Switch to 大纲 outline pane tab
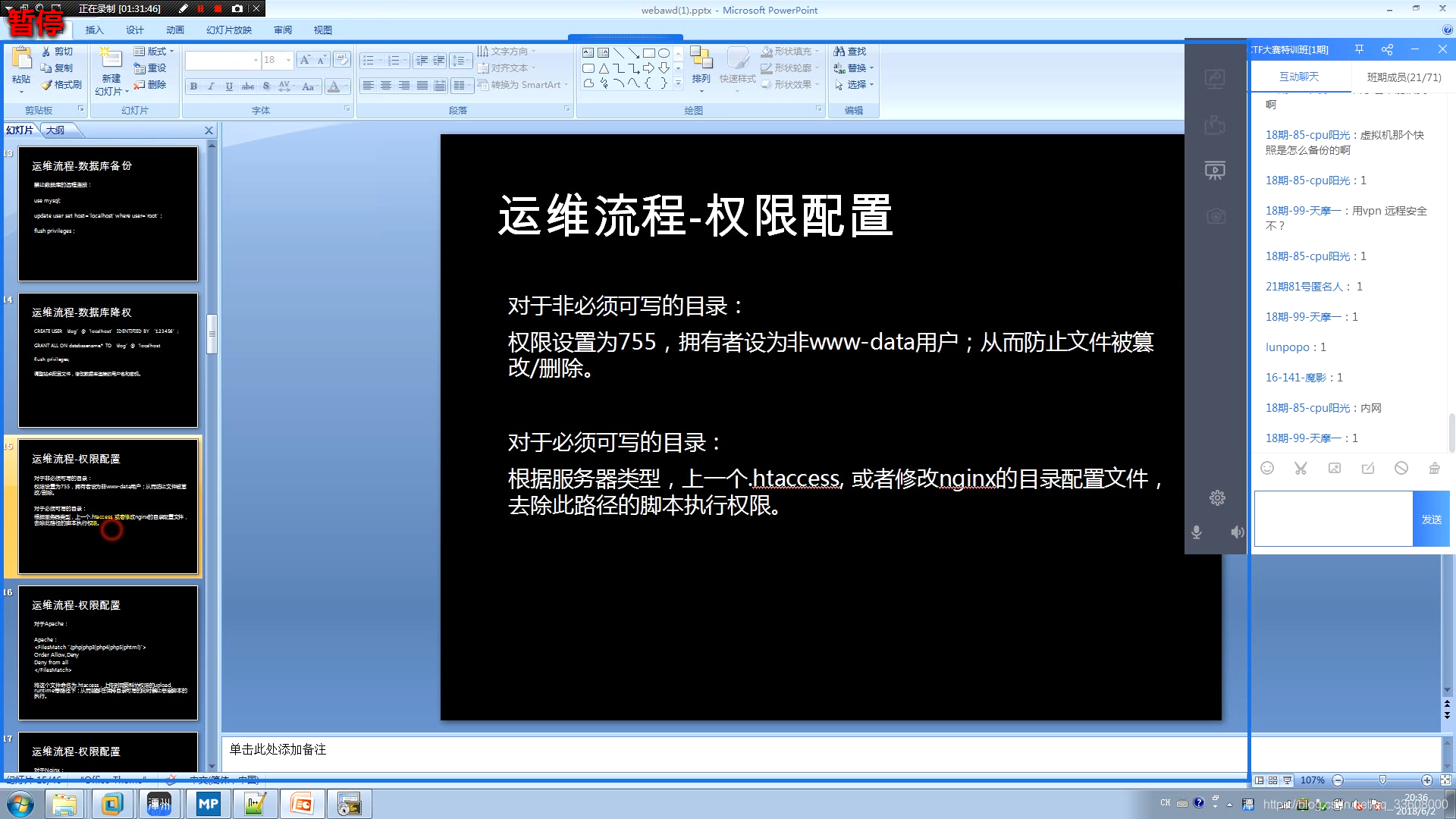 coord(55,130)
